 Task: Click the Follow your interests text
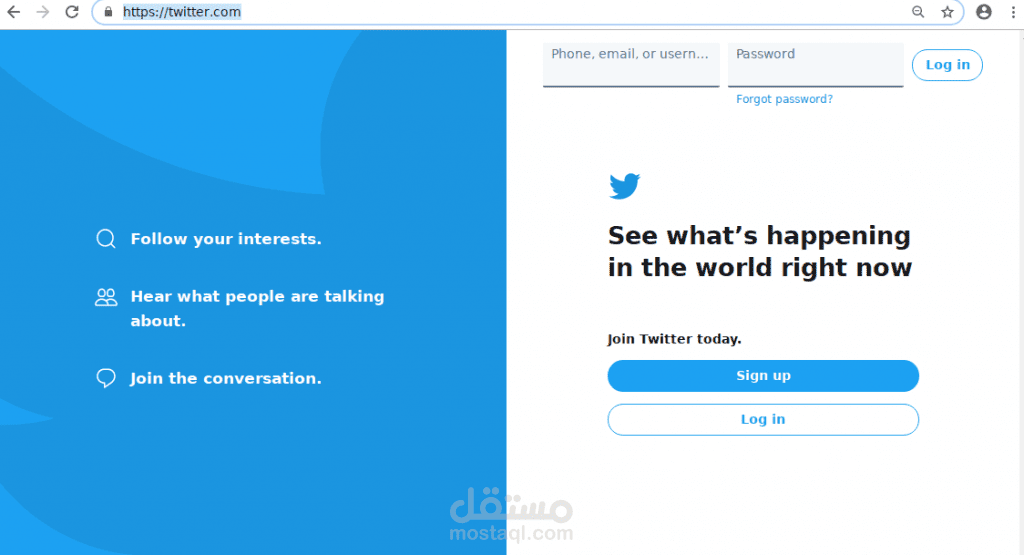(x=226, y=239)
